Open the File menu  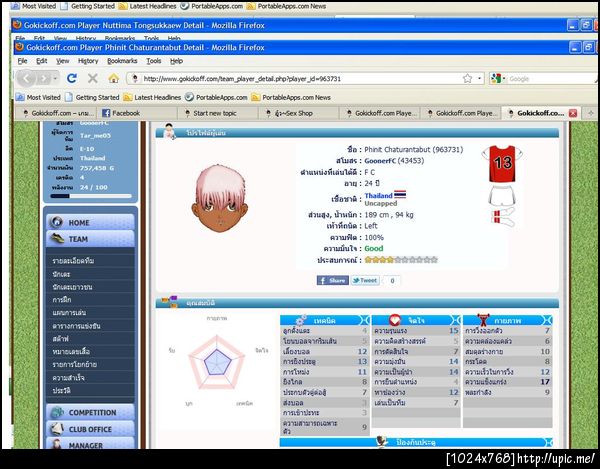click(23, 61)
